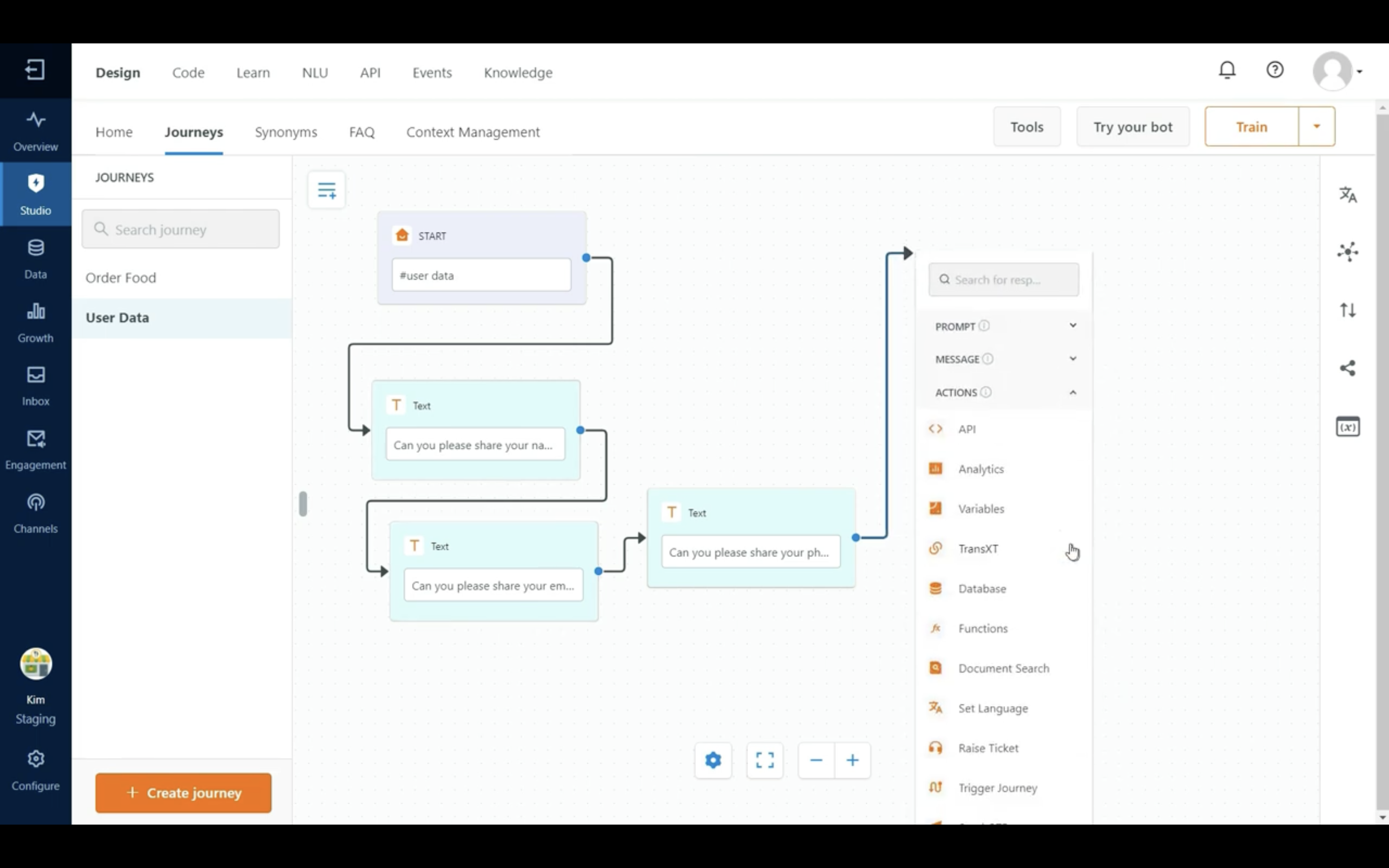Click the ACTIONS info icon

985,392
